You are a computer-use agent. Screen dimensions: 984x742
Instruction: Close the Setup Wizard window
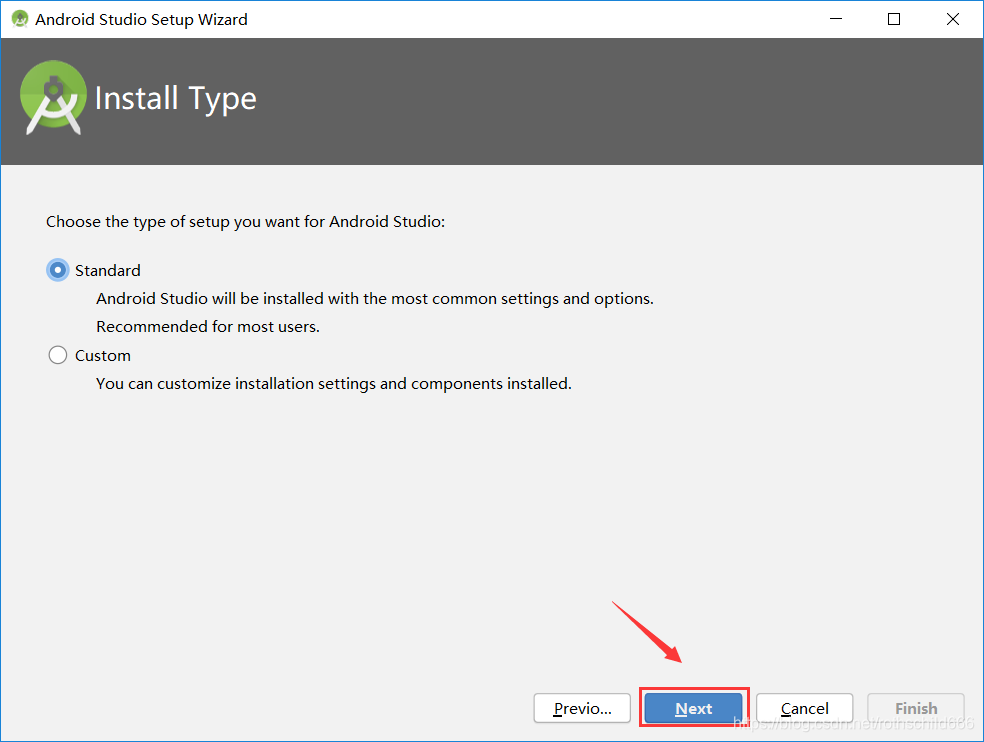point(953,19)
